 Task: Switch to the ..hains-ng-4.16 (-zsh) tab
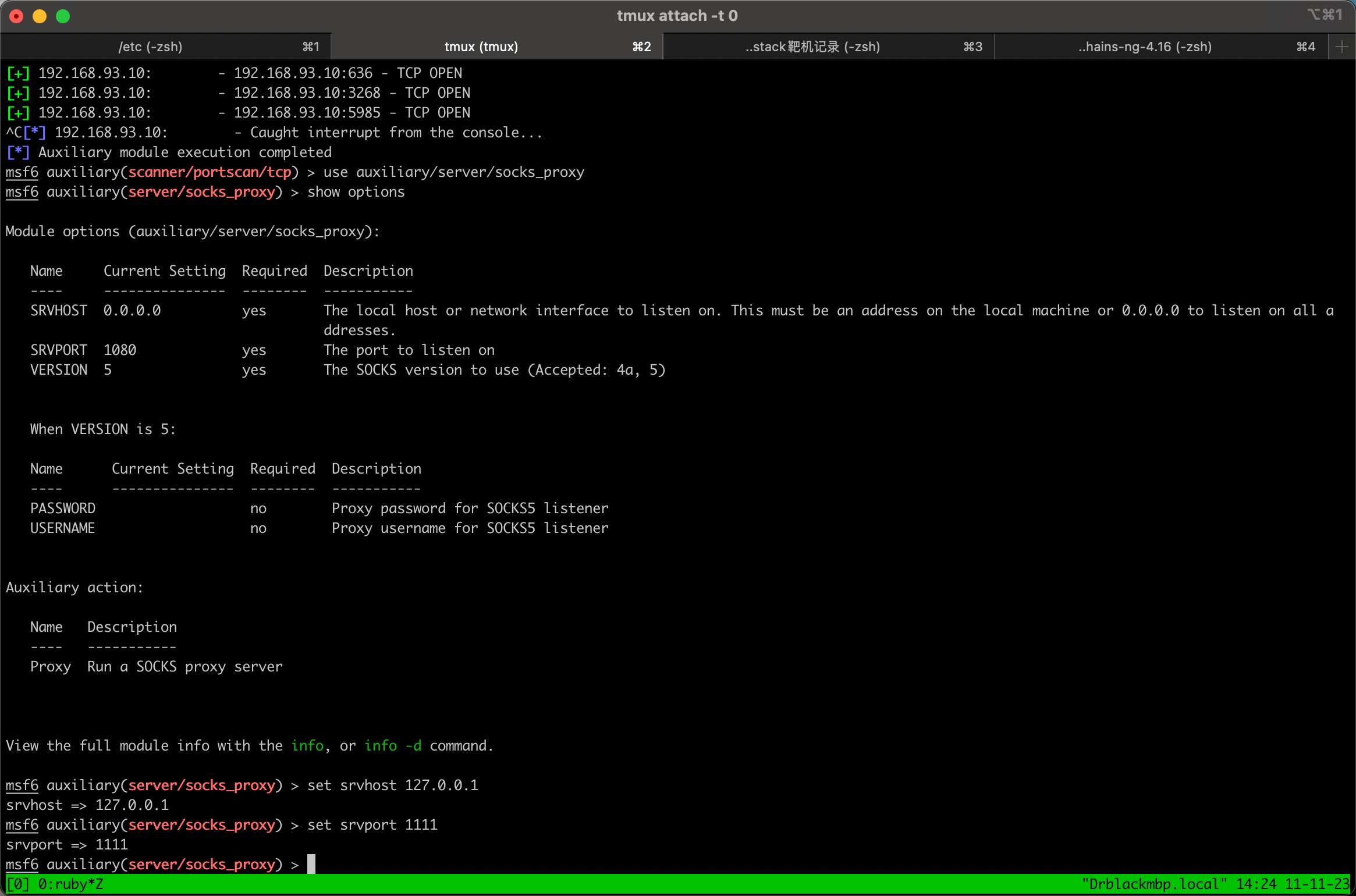pyautogui.click(x=1162, y=47)
